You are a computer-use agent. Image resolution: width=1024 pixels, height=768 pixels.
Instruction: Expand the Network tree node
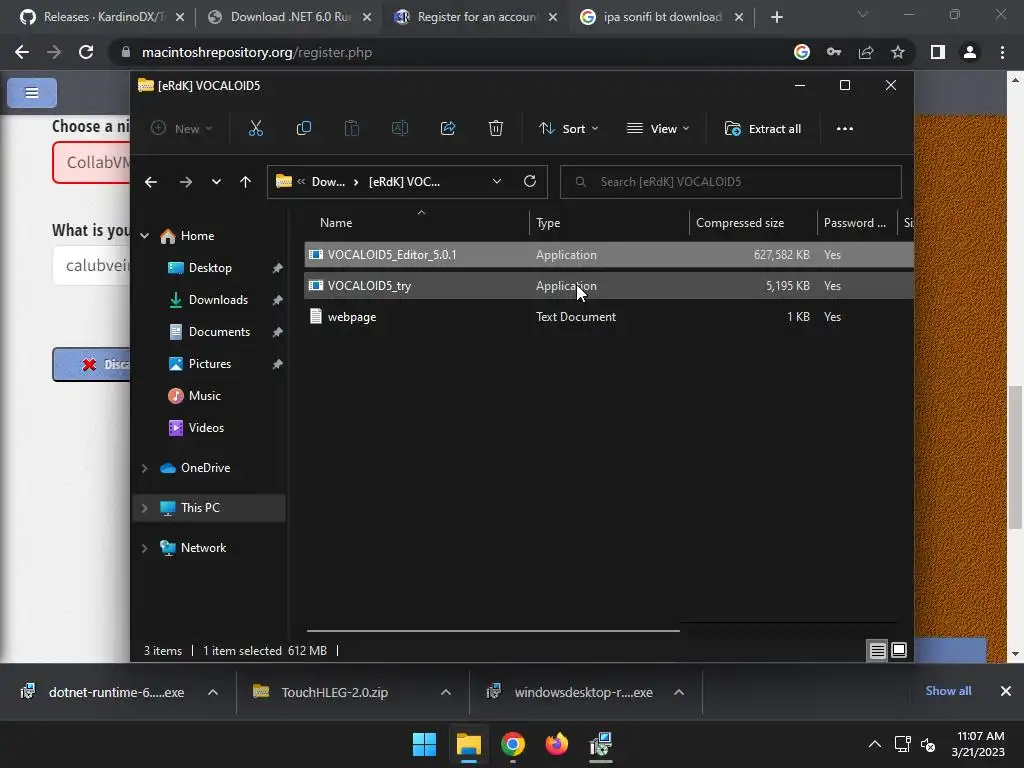144,549
